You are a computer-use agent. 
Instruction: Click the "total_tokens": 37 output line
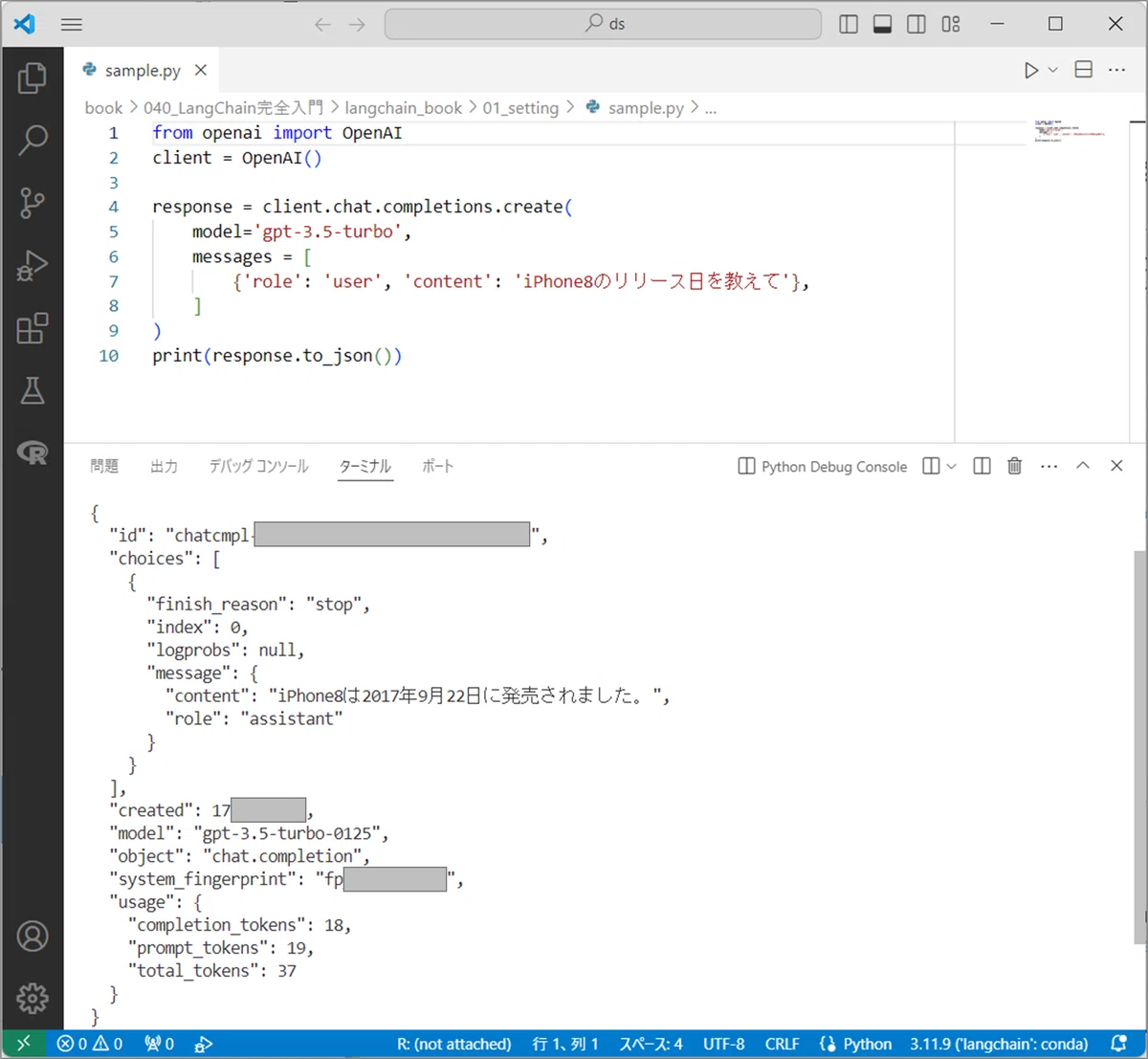tap(212, 971)
